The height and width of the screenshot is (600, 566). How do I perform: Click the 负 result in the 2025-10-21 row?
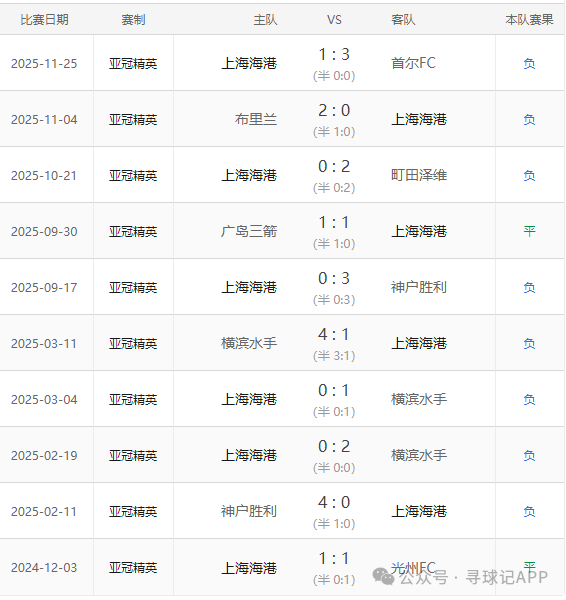coord(529,176)
